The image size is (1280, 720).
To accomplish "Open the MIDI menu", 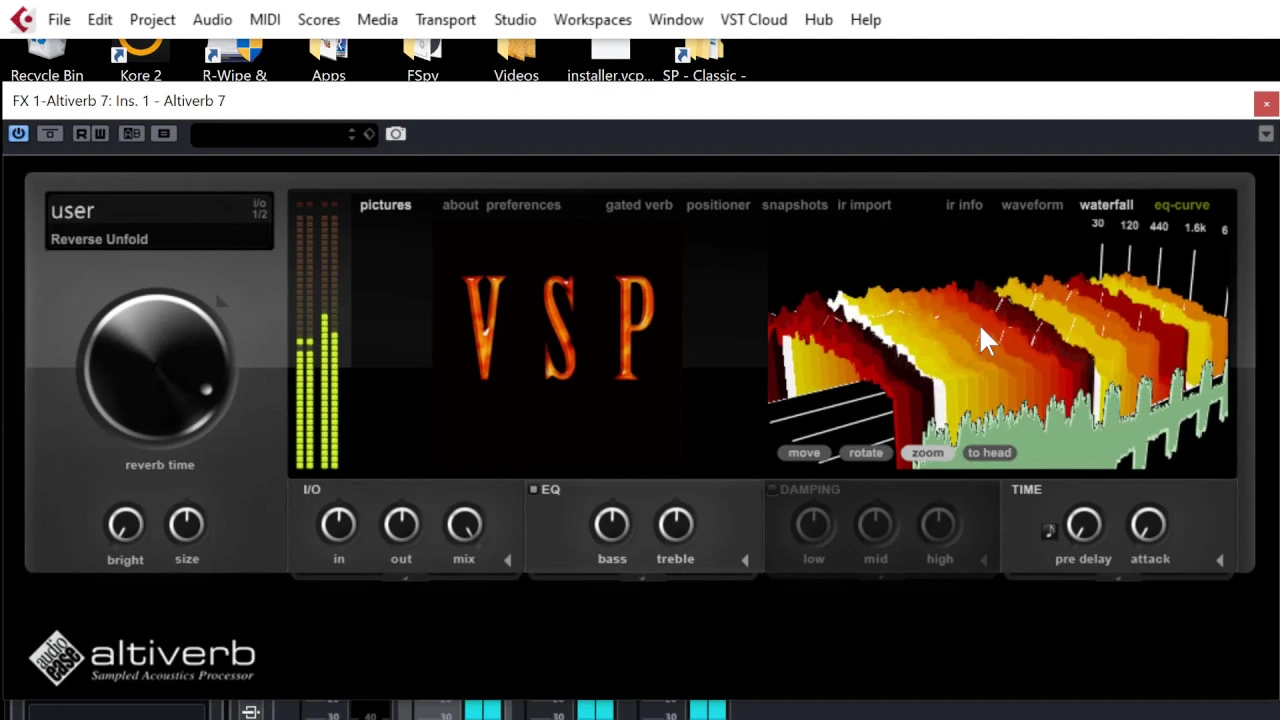I will tap(265, 19).
